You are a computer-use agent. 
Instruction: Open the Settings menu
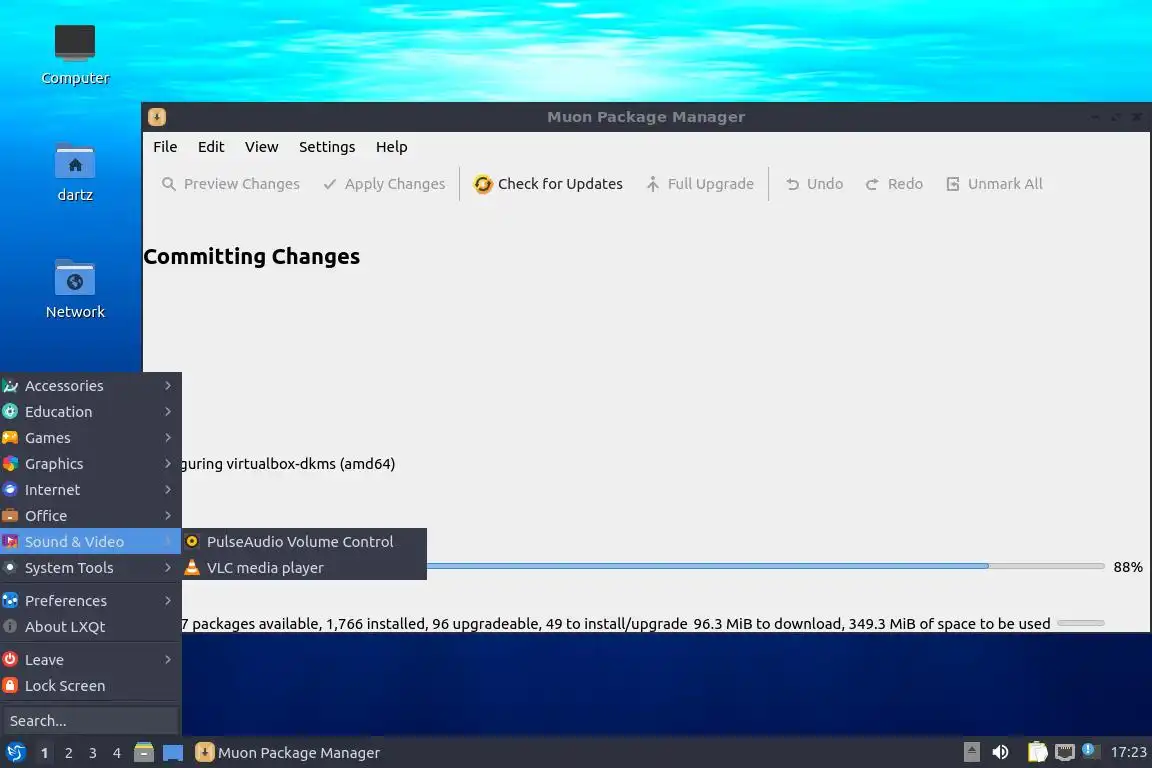click(x=327, y=147)
